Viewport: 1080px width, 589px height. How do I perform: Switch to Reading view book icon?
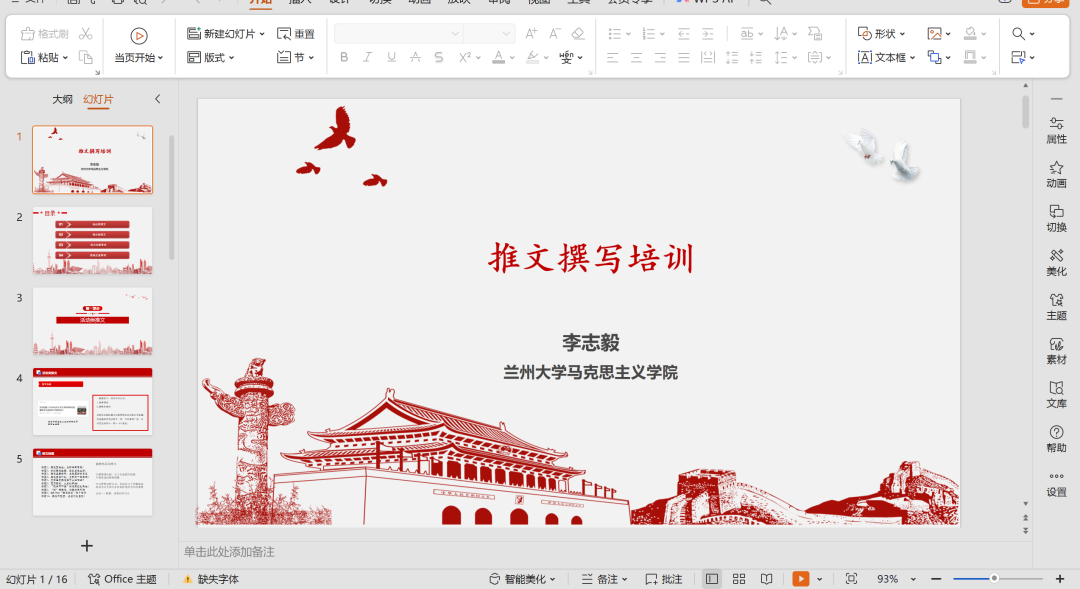(767, 579)
